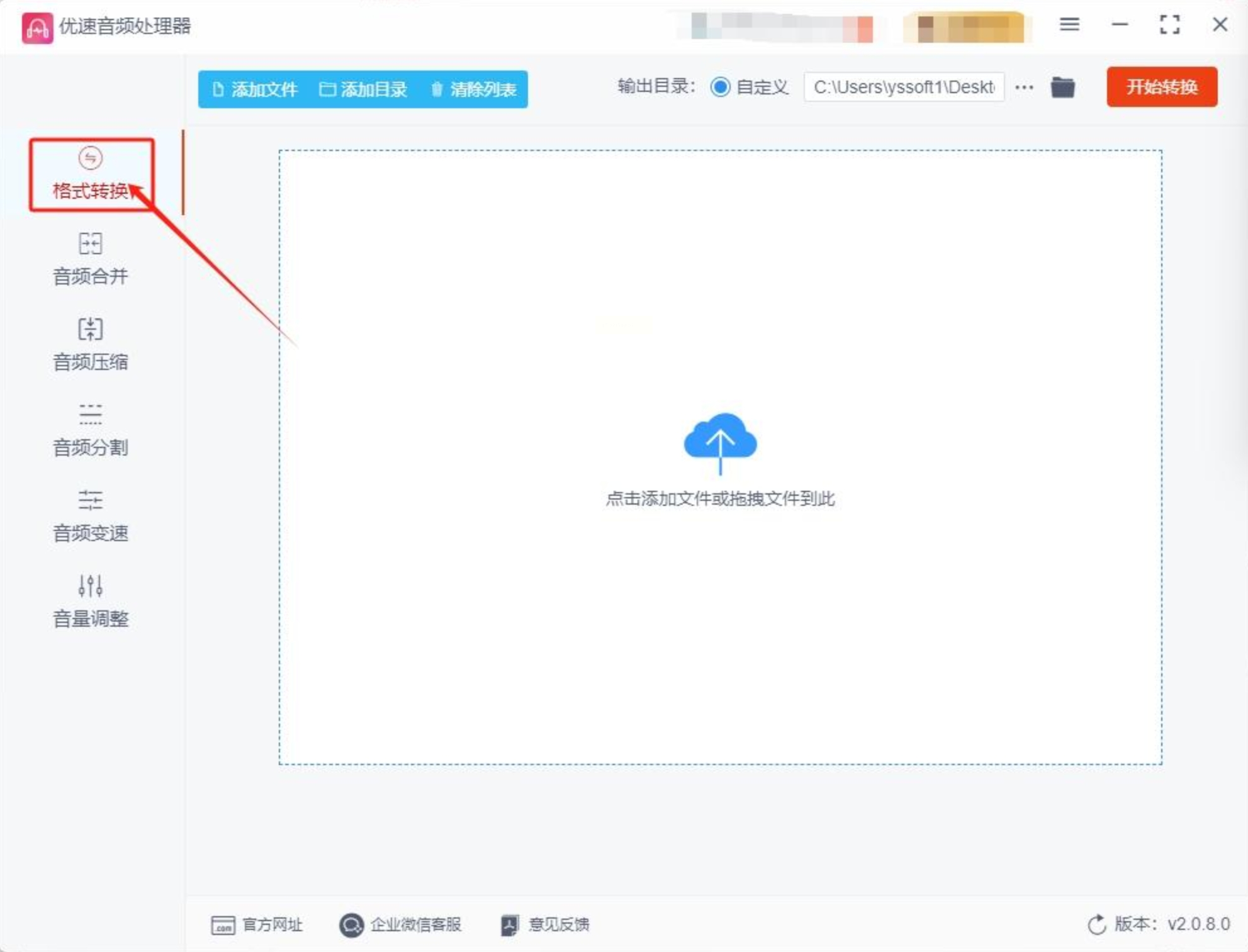Open the 音频变速 audio speed tool
The height and width of the screenshot is (952, 1248).
click(x=90, y=515)
